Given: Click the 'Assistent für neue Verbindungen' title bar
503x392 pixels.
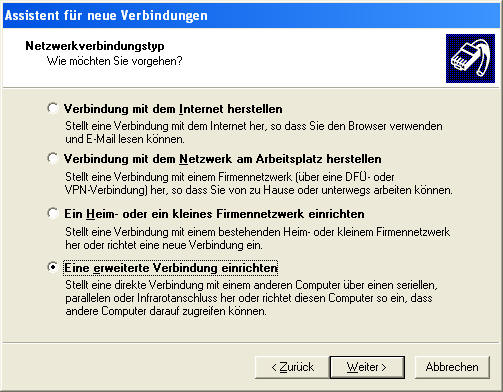Looking at the screenshot, I should pyautogui.click(x=251, y=15).
